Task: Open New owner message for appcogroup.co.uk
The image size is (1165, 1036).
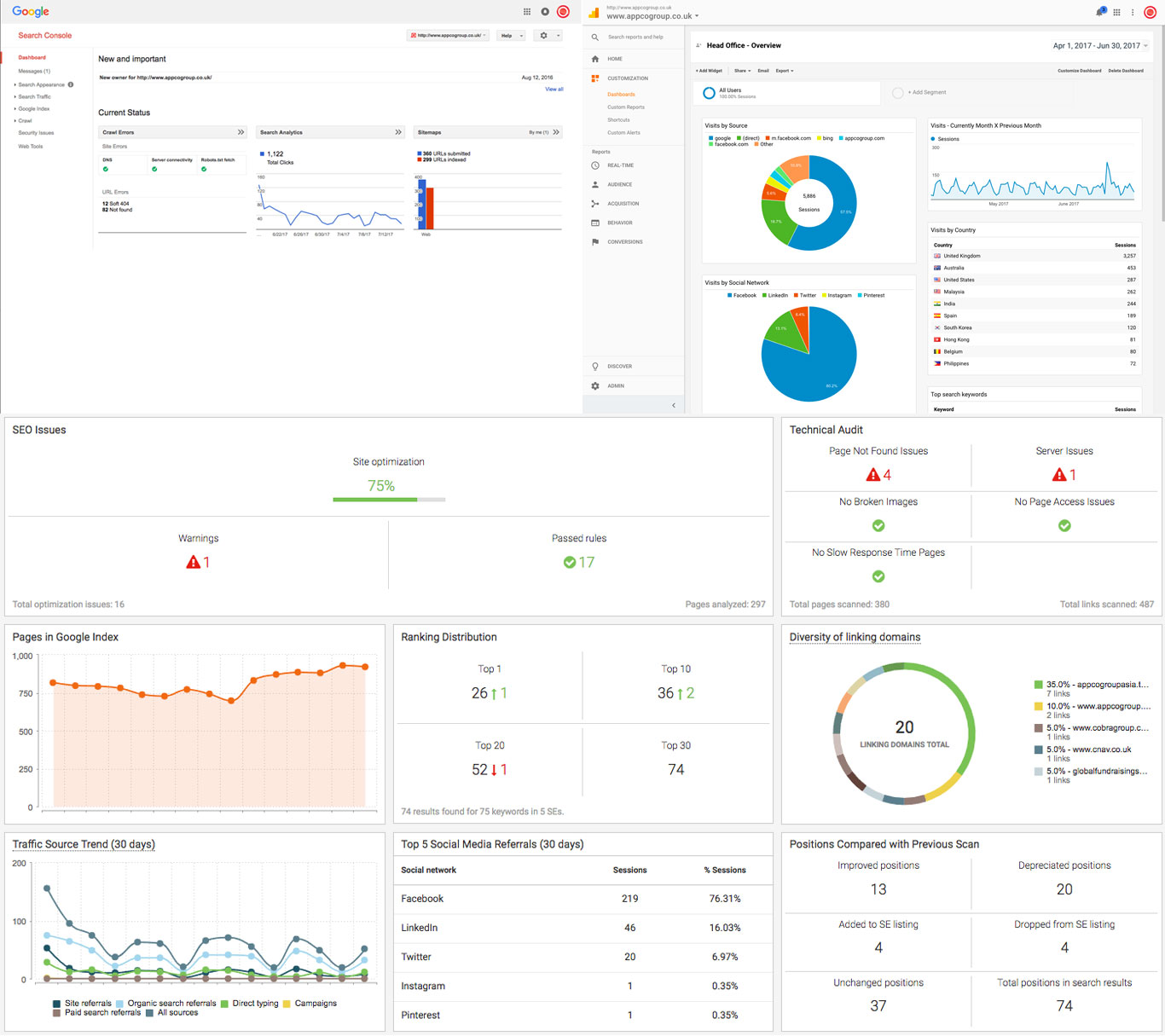Action: pyautogui.click(x=155, y=78)
